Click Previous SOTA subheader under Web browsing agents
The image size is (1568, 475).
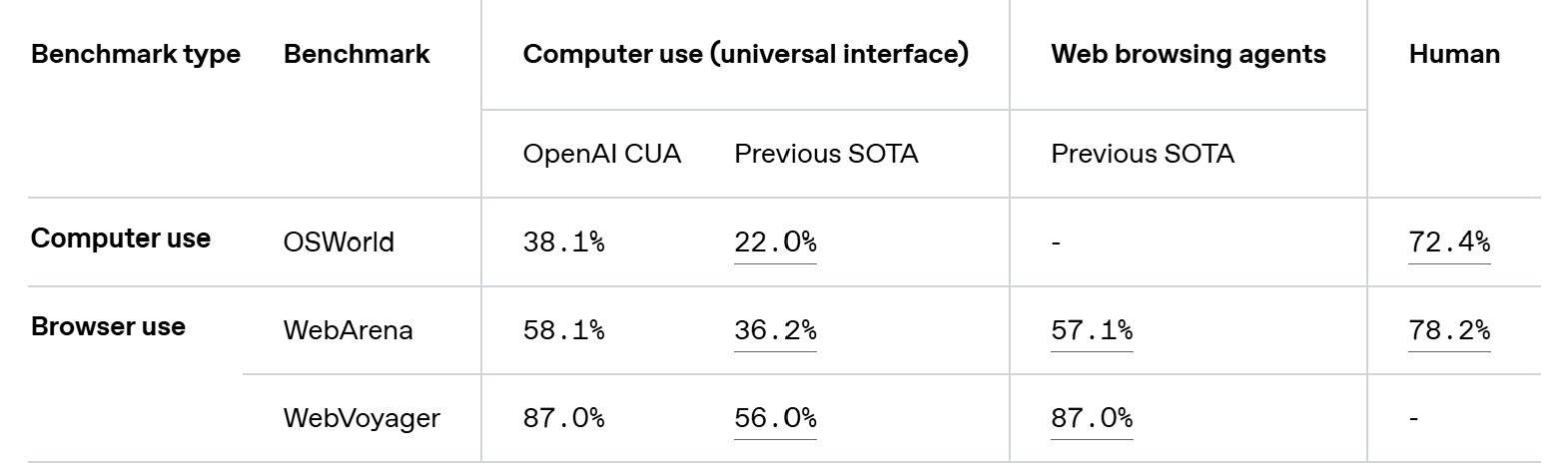click(1143, 154)
